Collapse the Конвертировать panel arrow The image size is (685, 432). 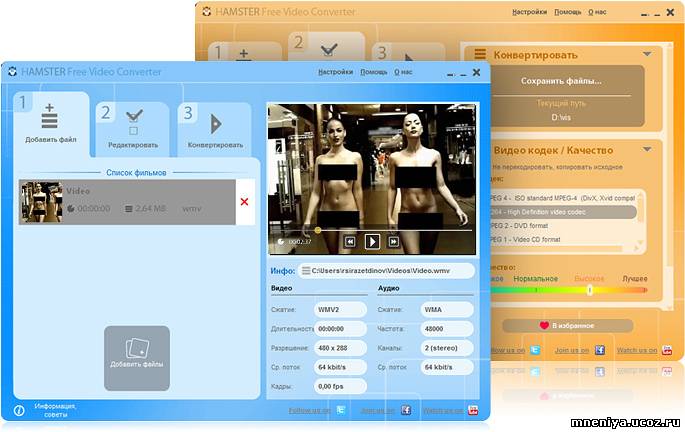point(647,54)
